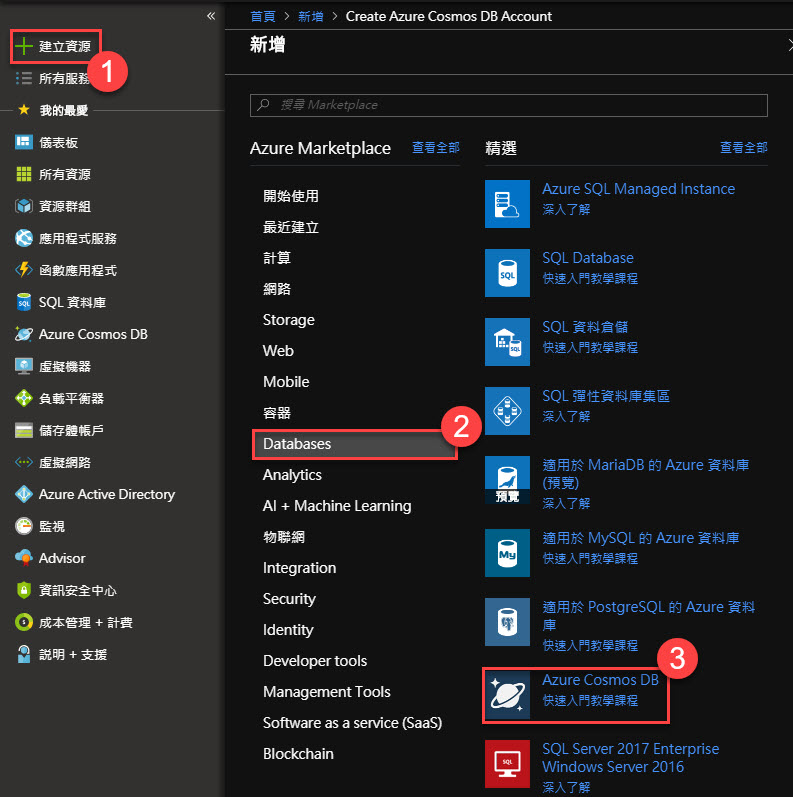The image size is (793, 797).
Task: Click the Azure Cosmos DB planet tile icon
Action: (507, 695)
